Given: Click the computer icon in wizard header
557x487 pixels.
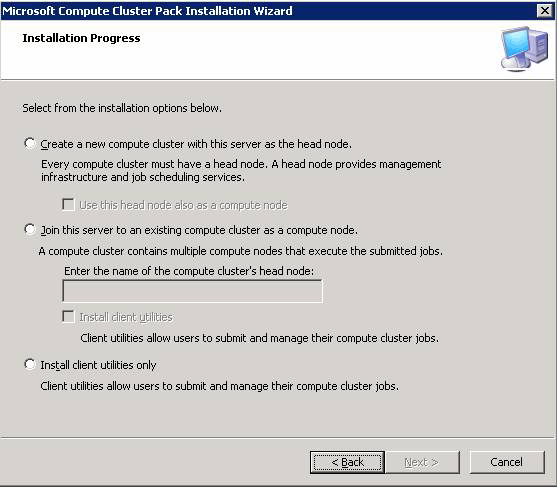Looking at the screenshot, I should [x=524, y=49].
